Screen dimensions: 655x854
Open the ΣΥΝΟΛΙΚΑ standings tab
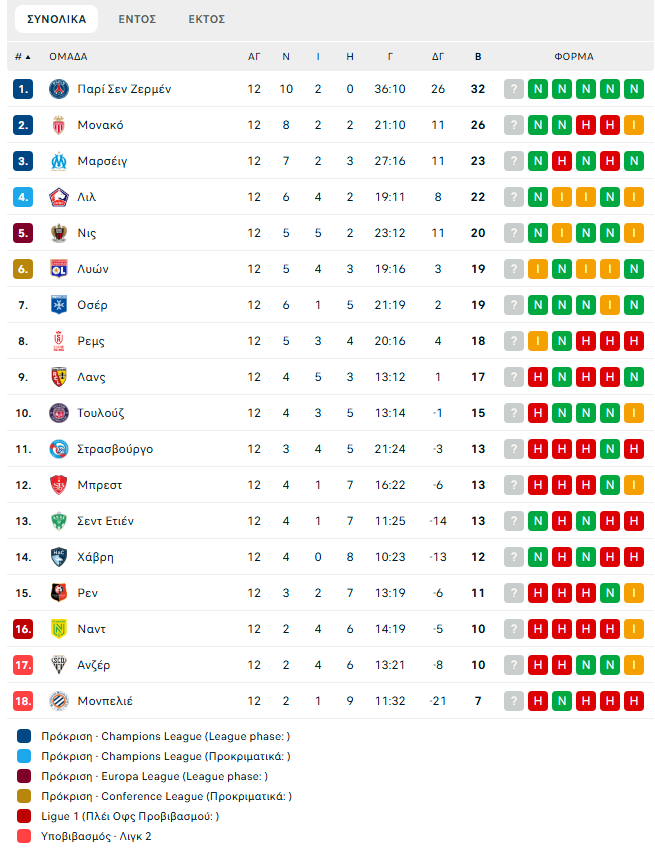pos(56,19)
